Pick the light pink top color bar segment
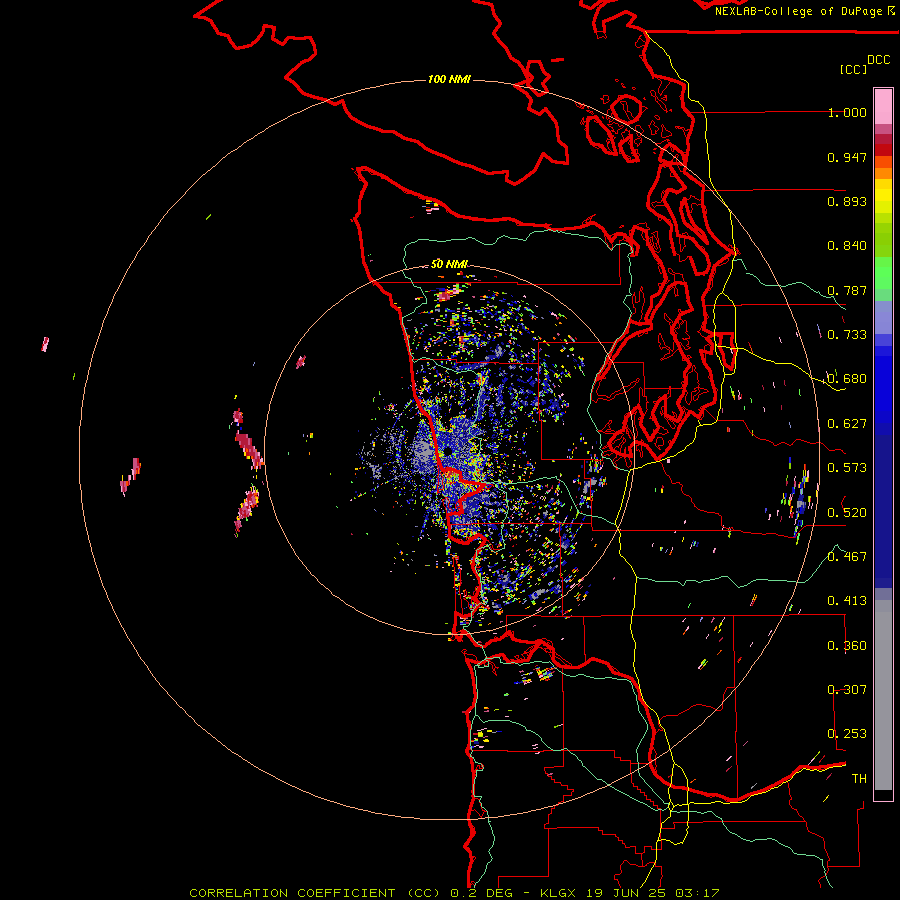The height and width of the screenshot is (900, 900). pos(883,107)
